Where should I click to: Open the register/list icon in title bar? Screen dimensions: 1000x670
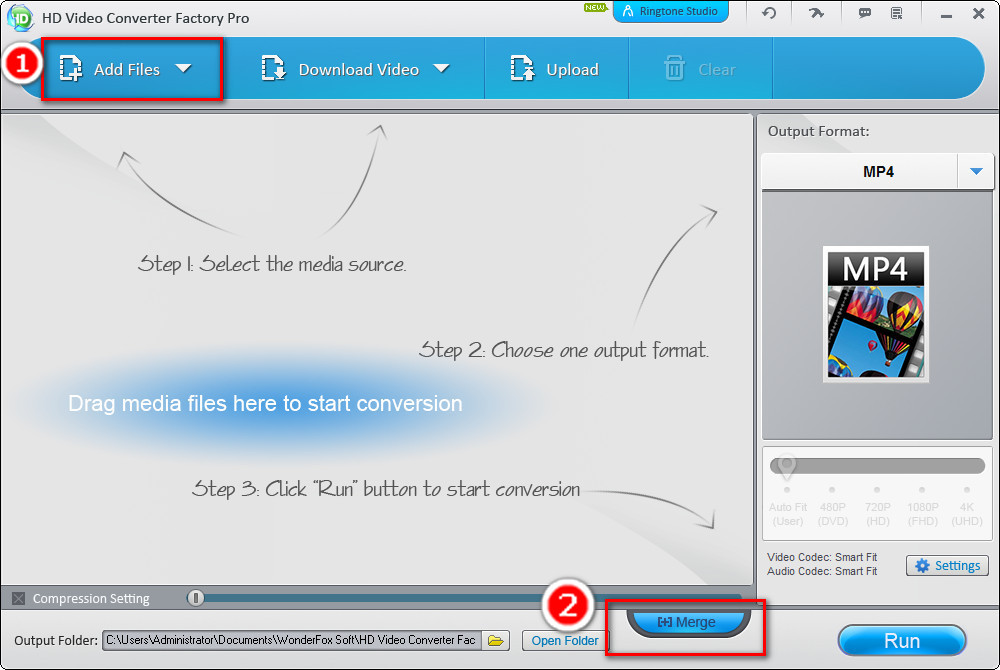tap(897, 13)
